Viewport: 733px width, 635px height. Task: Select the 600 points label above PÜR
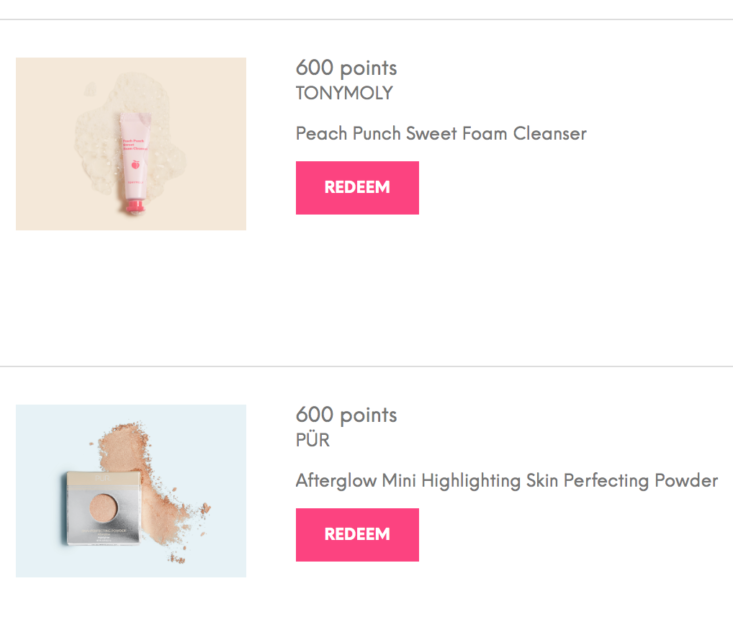346,415
